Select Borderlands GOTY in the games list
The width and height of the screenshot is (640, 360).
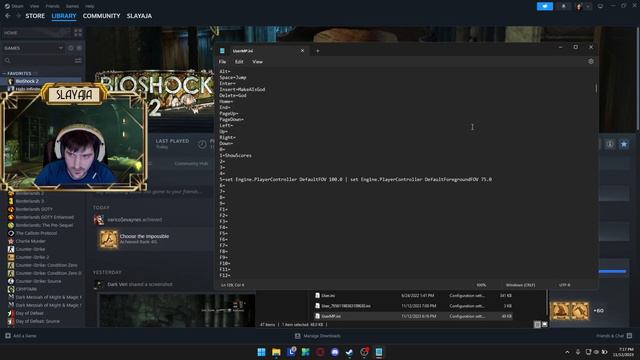click(34, 209)
